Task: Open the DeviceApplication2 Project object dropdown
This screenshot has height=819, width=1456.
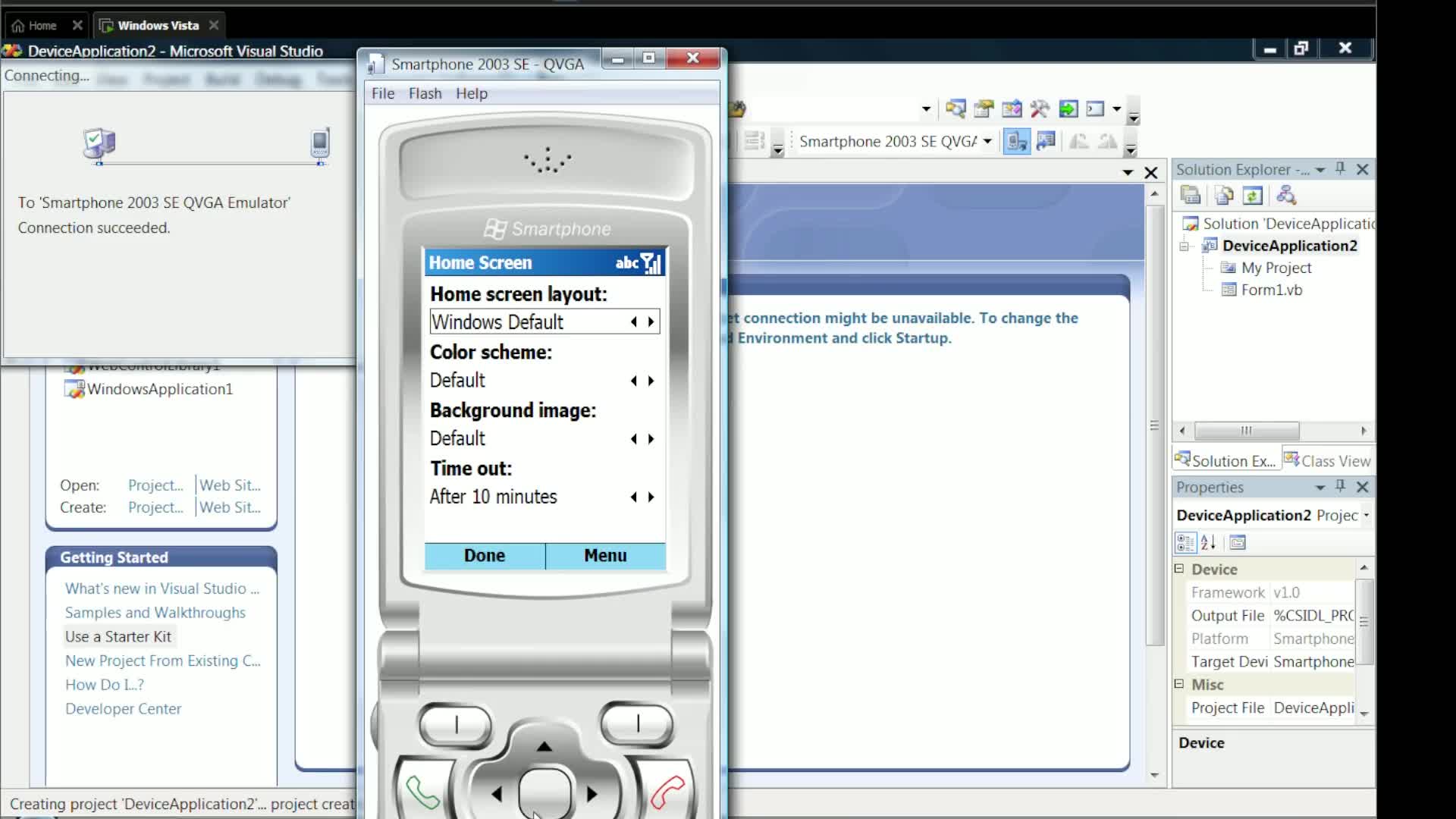Action: pos(1367,516)
